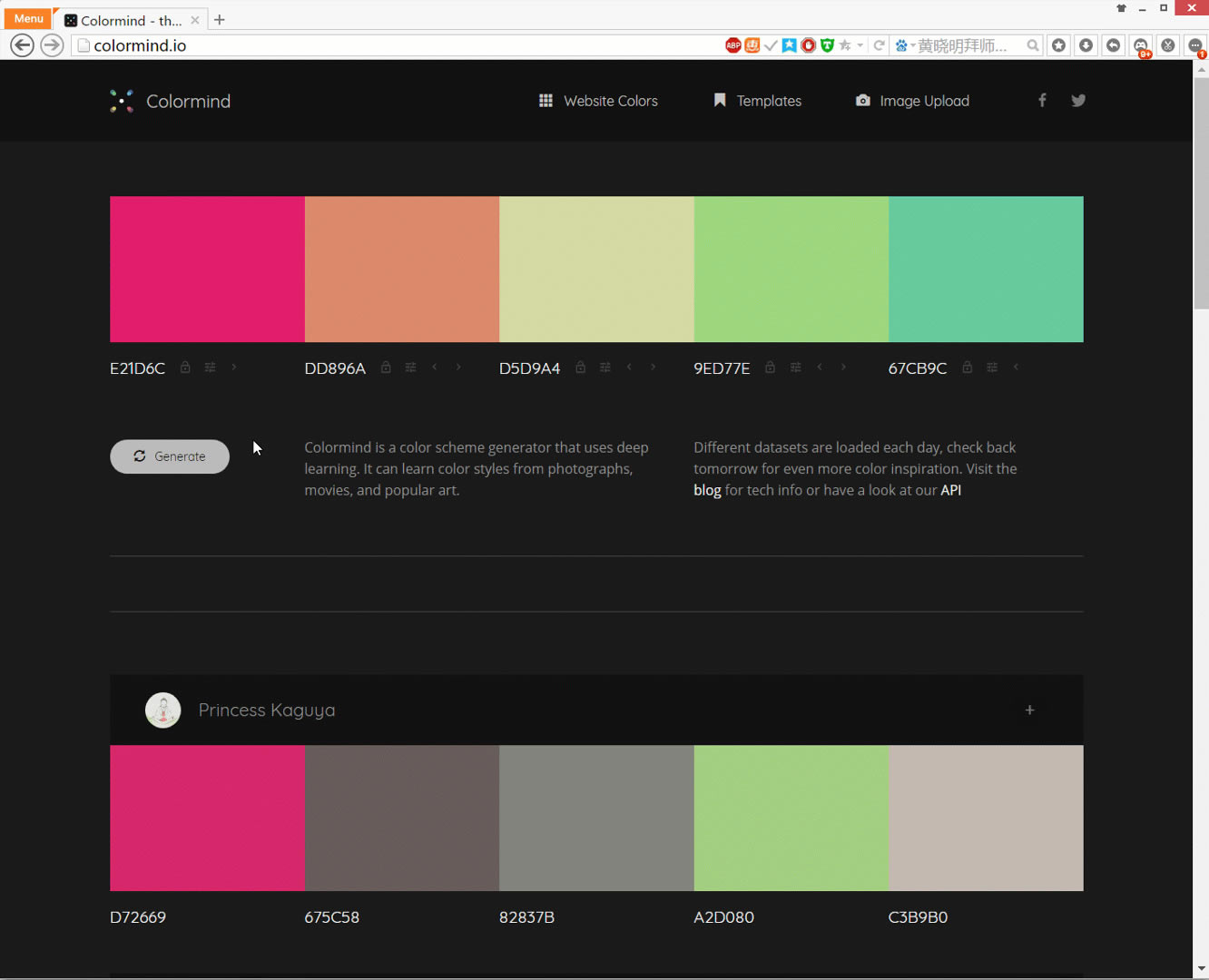
Task: Open the browser Menu button
Action: coord(28,18)
